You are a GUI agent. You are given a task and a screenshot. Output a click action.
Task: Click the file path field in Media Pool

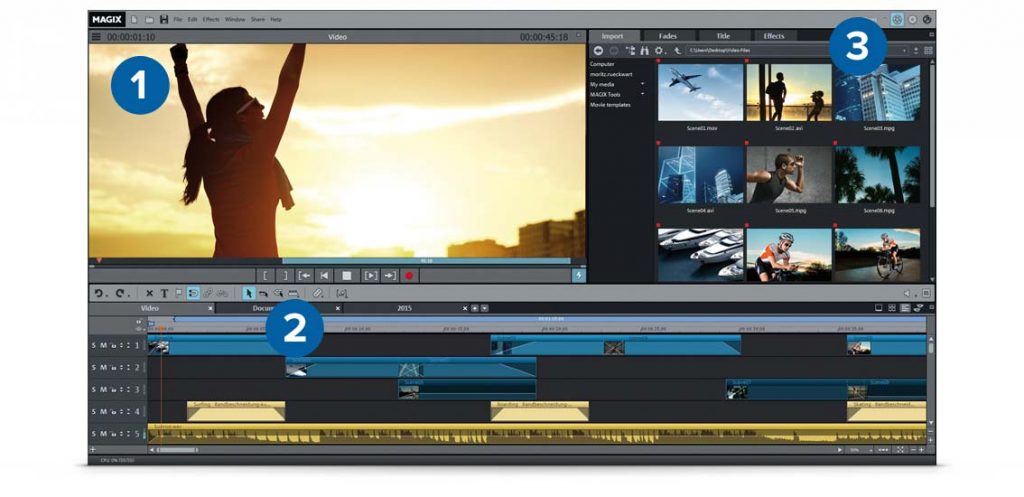tap(797, 50)
